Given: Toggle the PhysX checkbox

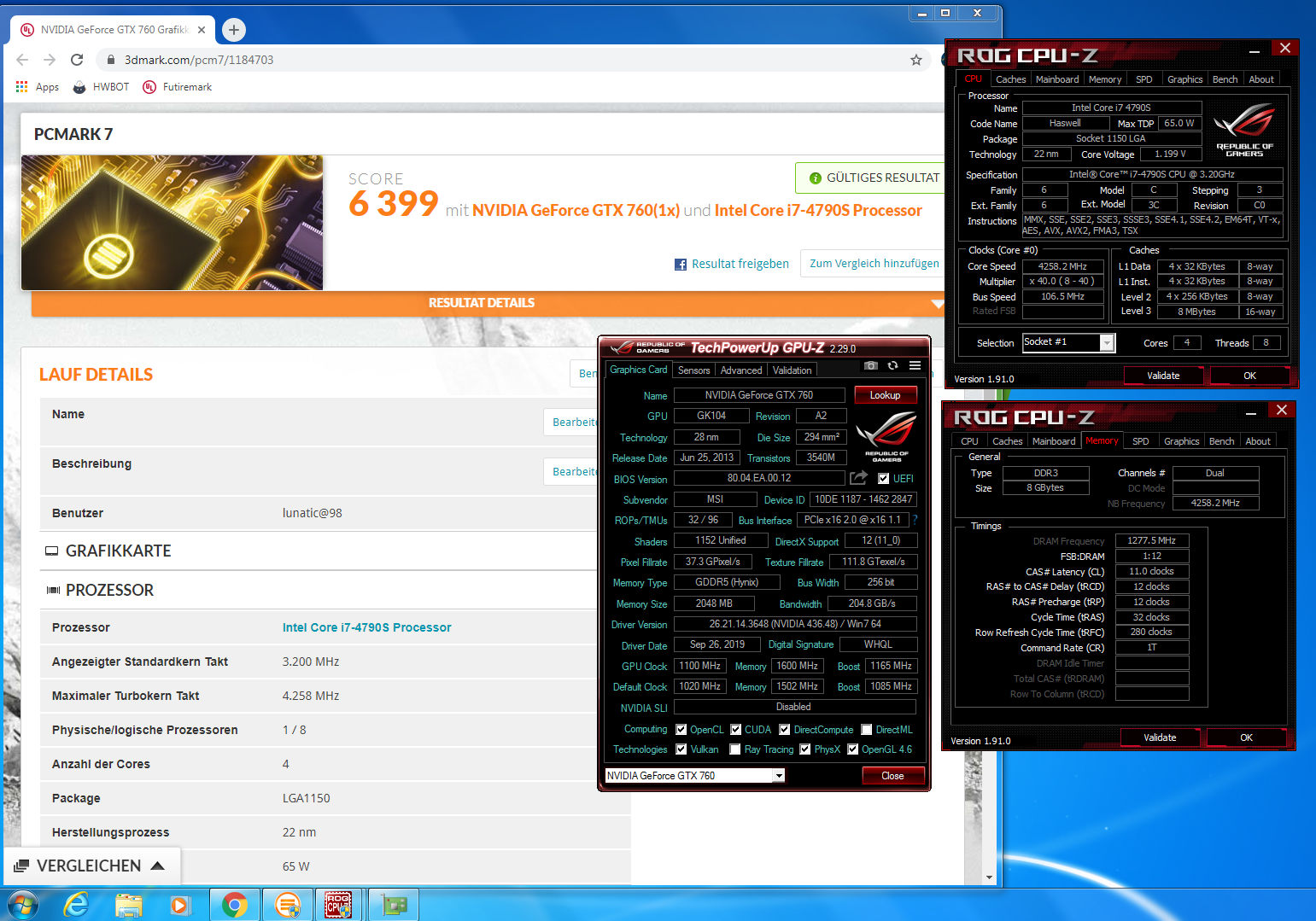Looking at the screenshot, I should pos(804,749).
